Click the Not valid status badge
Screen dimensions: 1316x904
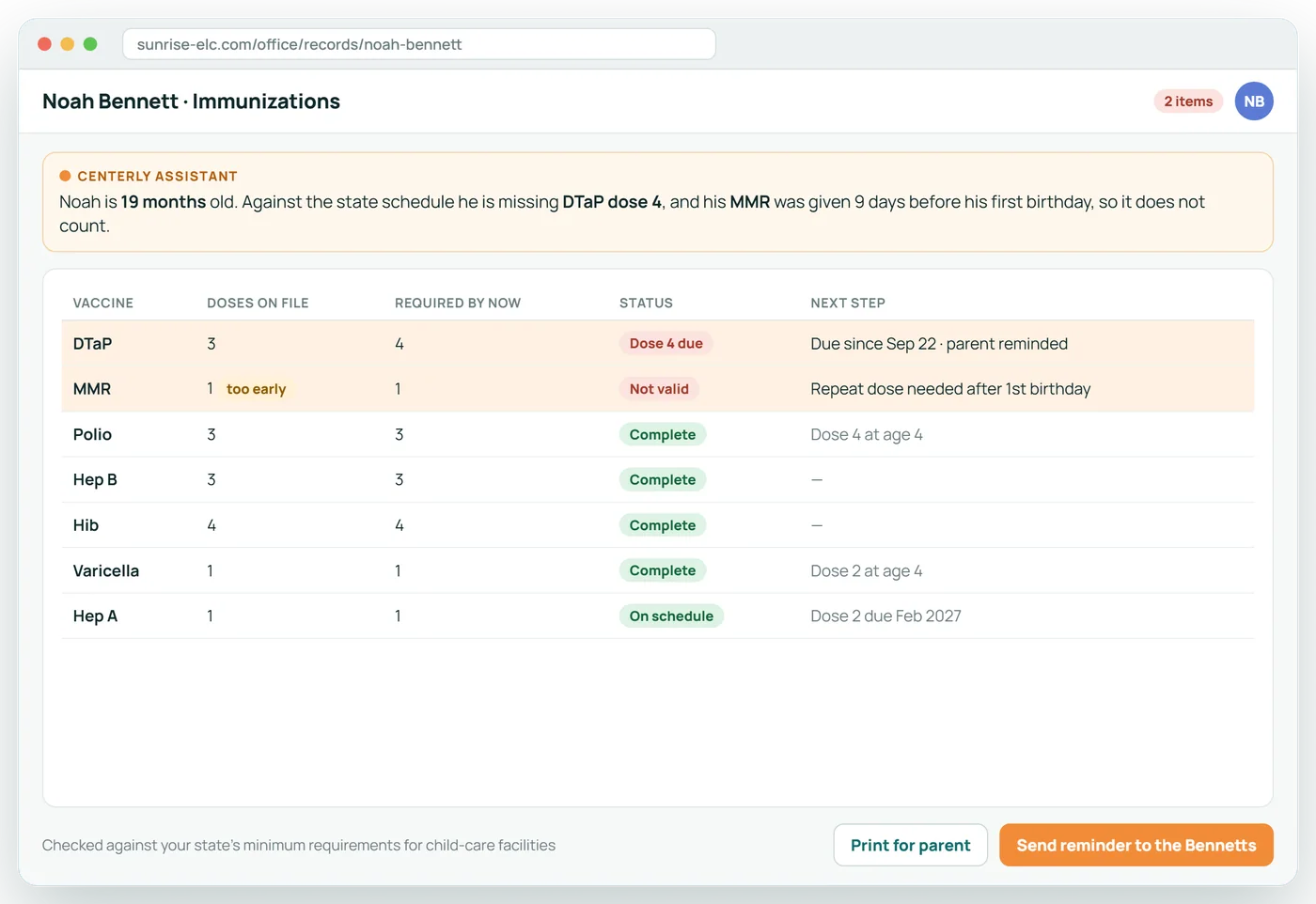(659, 389)
